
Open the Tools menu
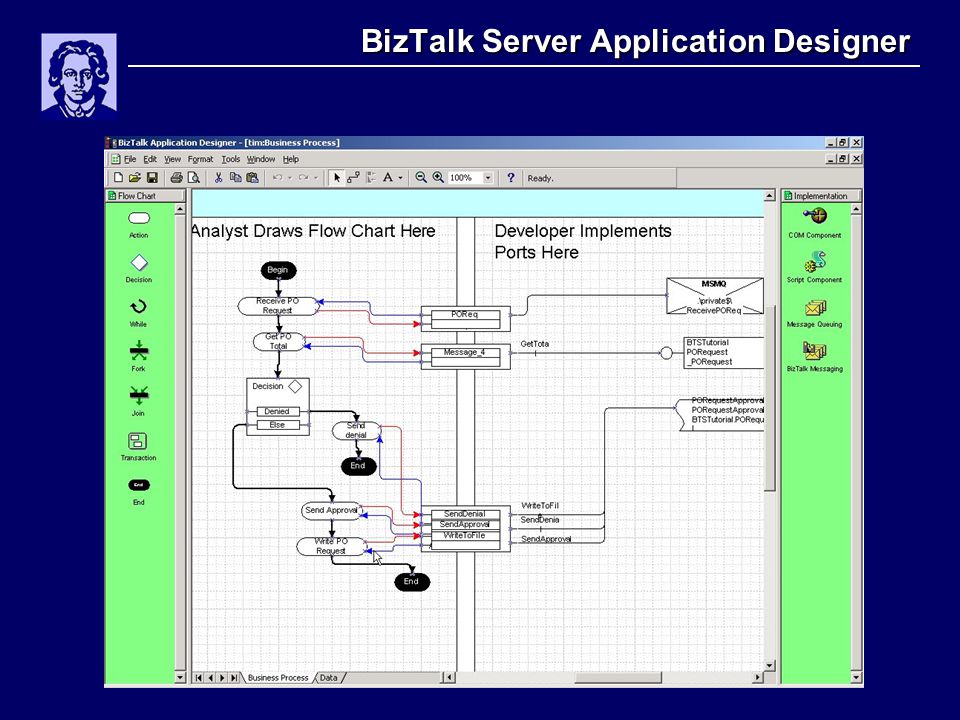click(231, 159)
